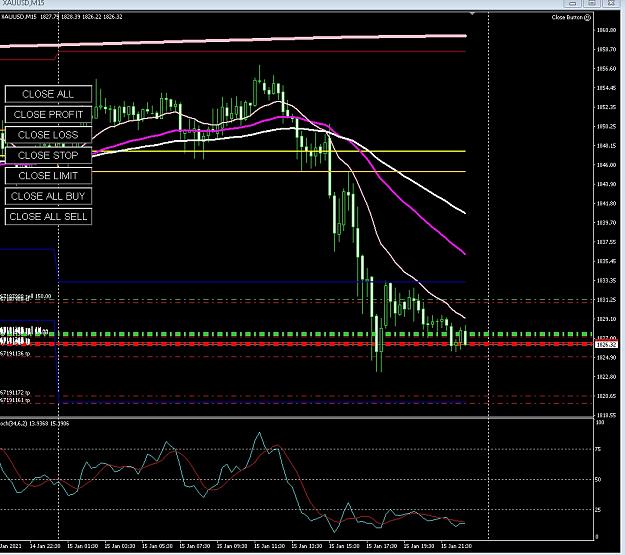Screen dimensions: 625x555
Task: Click the 1833.35 price scale label
Action: 606,280
